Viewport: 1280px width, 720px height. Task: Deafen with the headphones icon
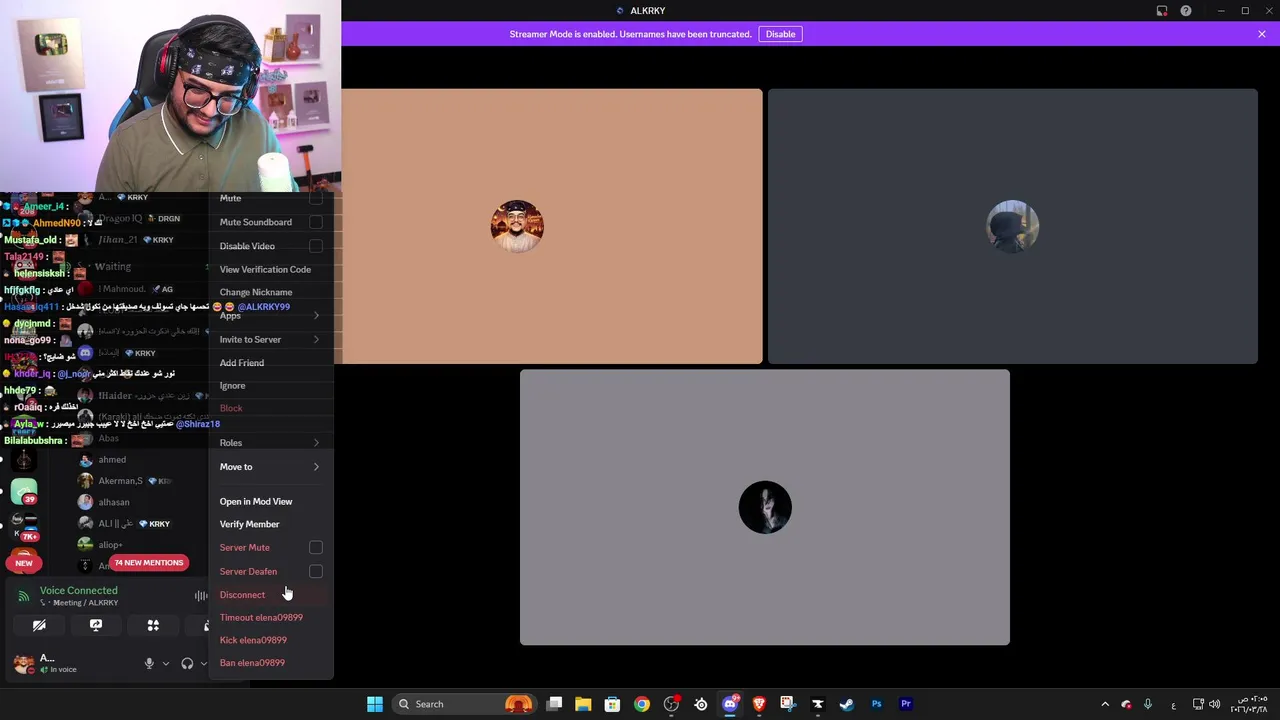(x=187, y=663)
